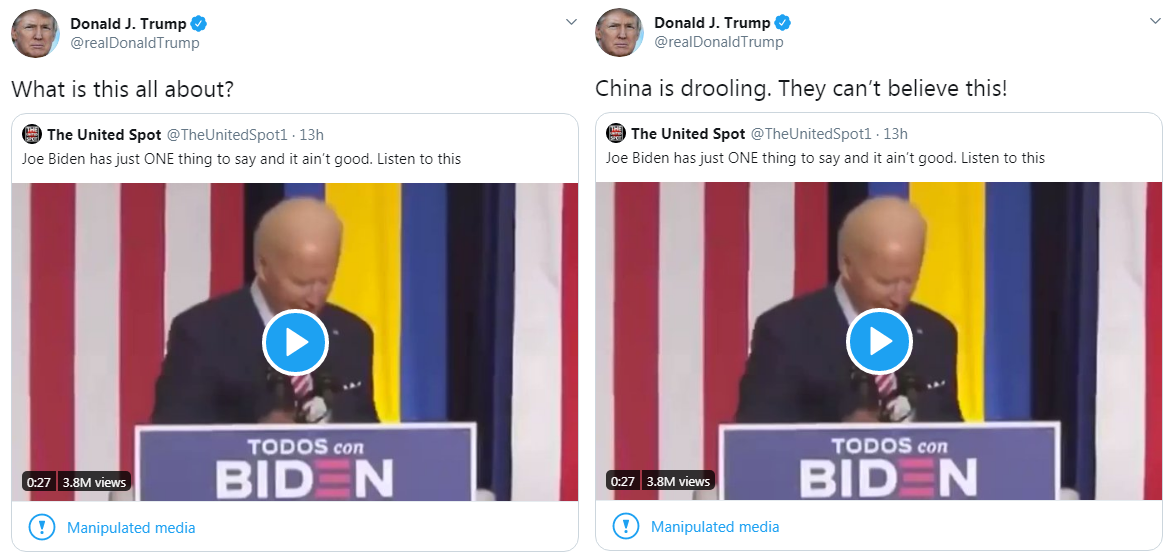This screenshot has width=1176, height=560.
Task: Click the 3.8M views label on the left video
Action: [x=94, y=481]
